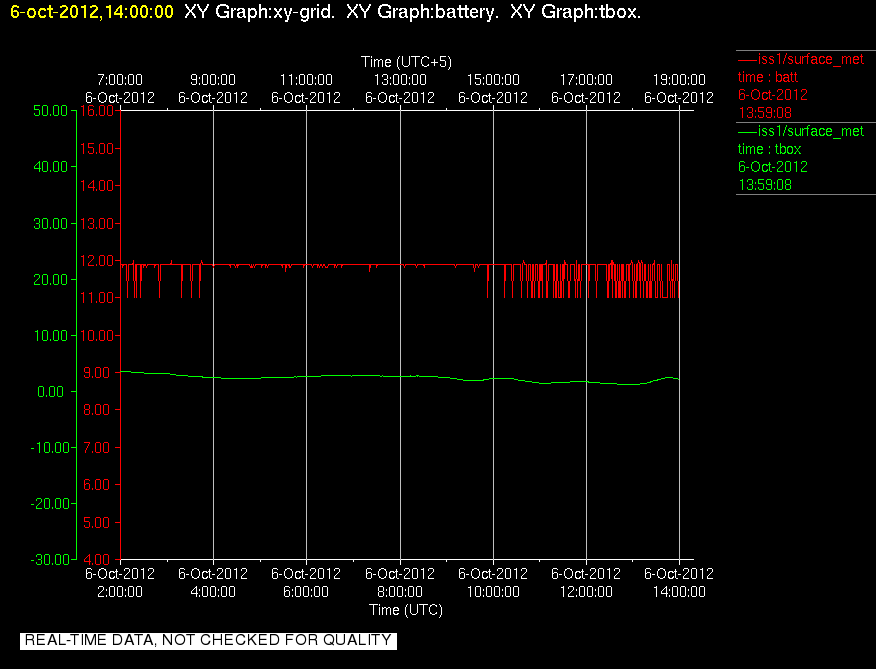
Task: Click the 6:00:00 bottom axis label
Action: tap(306, 592)
